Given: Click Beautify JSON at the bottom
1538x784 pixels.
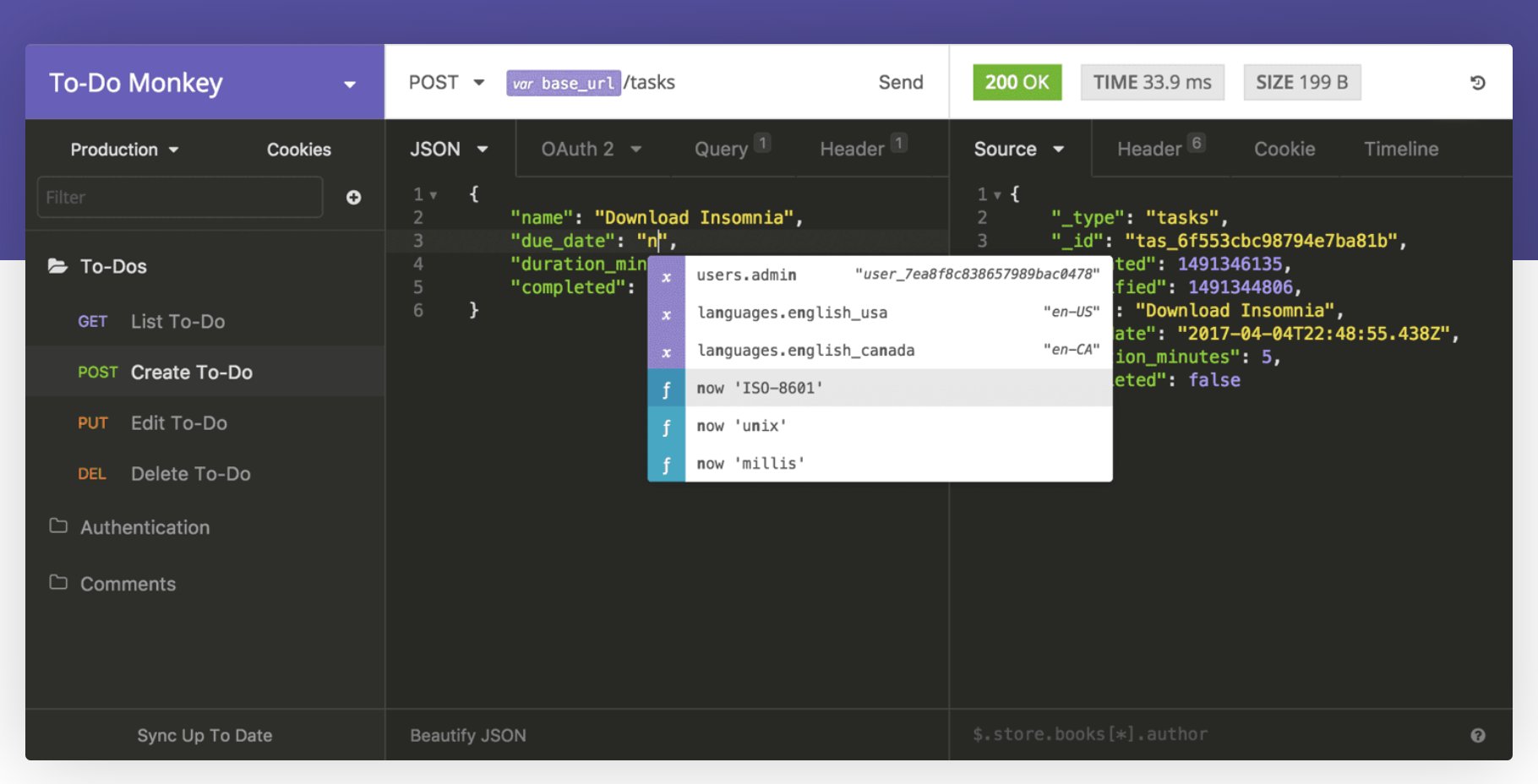Looking at the screenshot, I should [467, 734].
